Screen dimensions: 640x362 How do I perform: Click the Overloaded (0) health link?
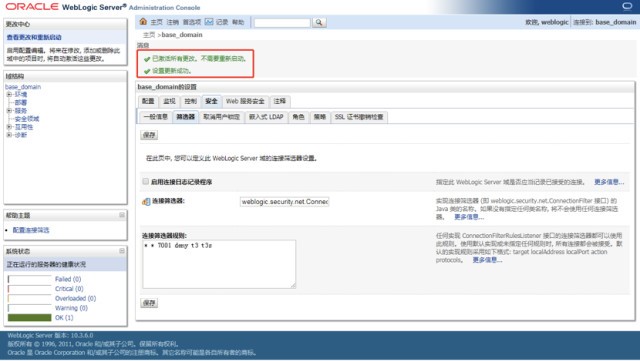click(x=76, y=298)
